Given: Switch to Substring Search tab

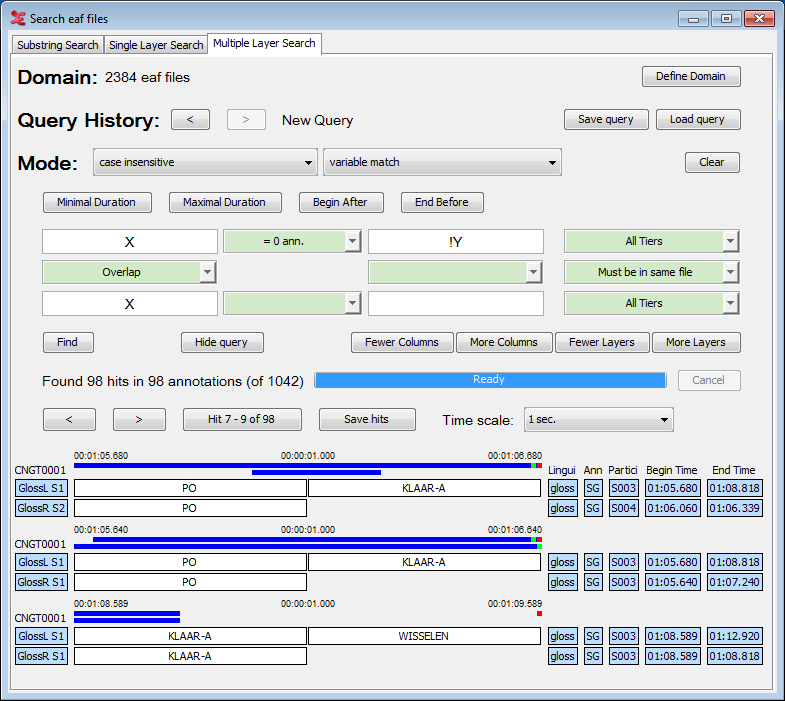Looking at the screenshot, I should click(58, 45).
